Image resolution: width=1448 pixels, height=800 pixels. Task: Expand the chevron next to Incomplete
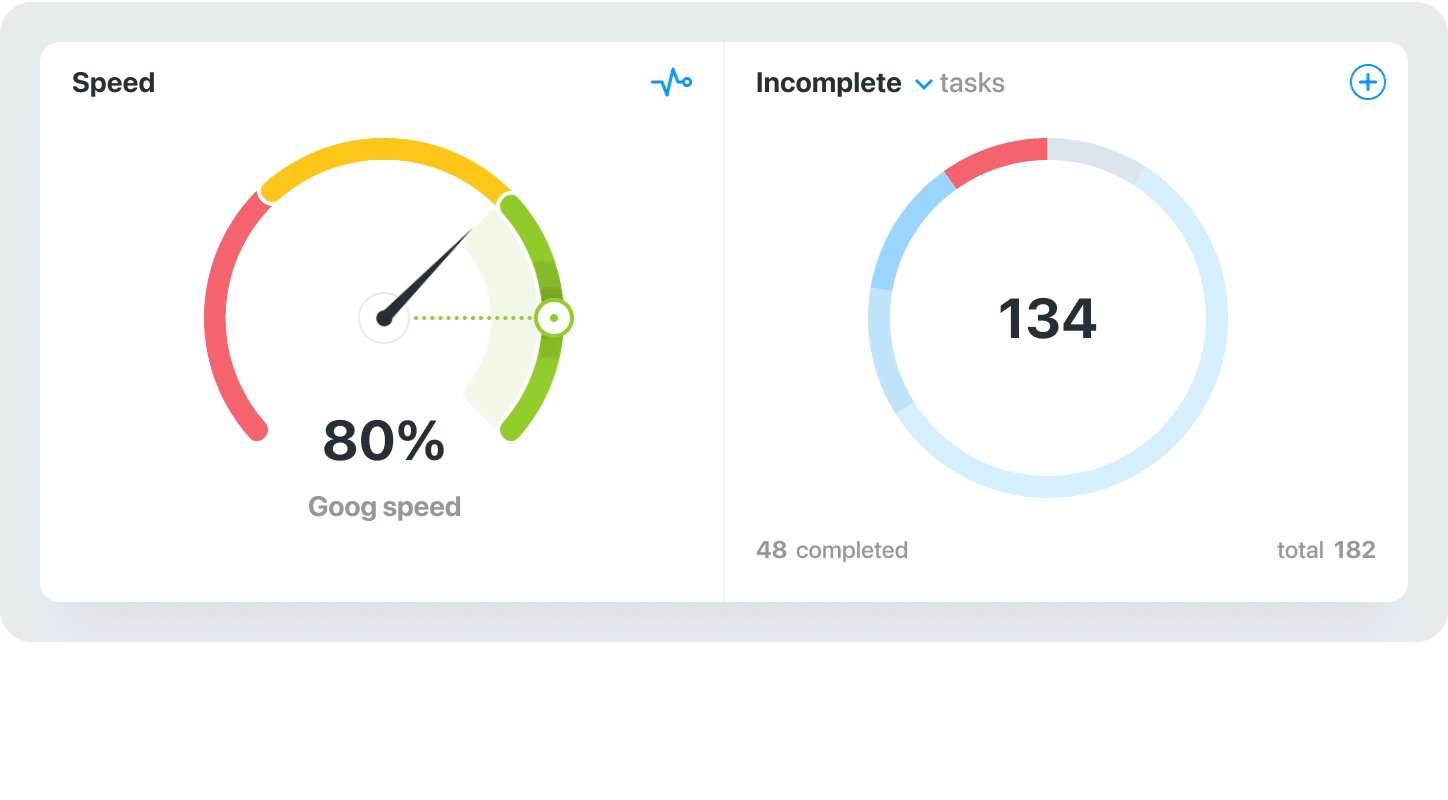click(924, 84)
